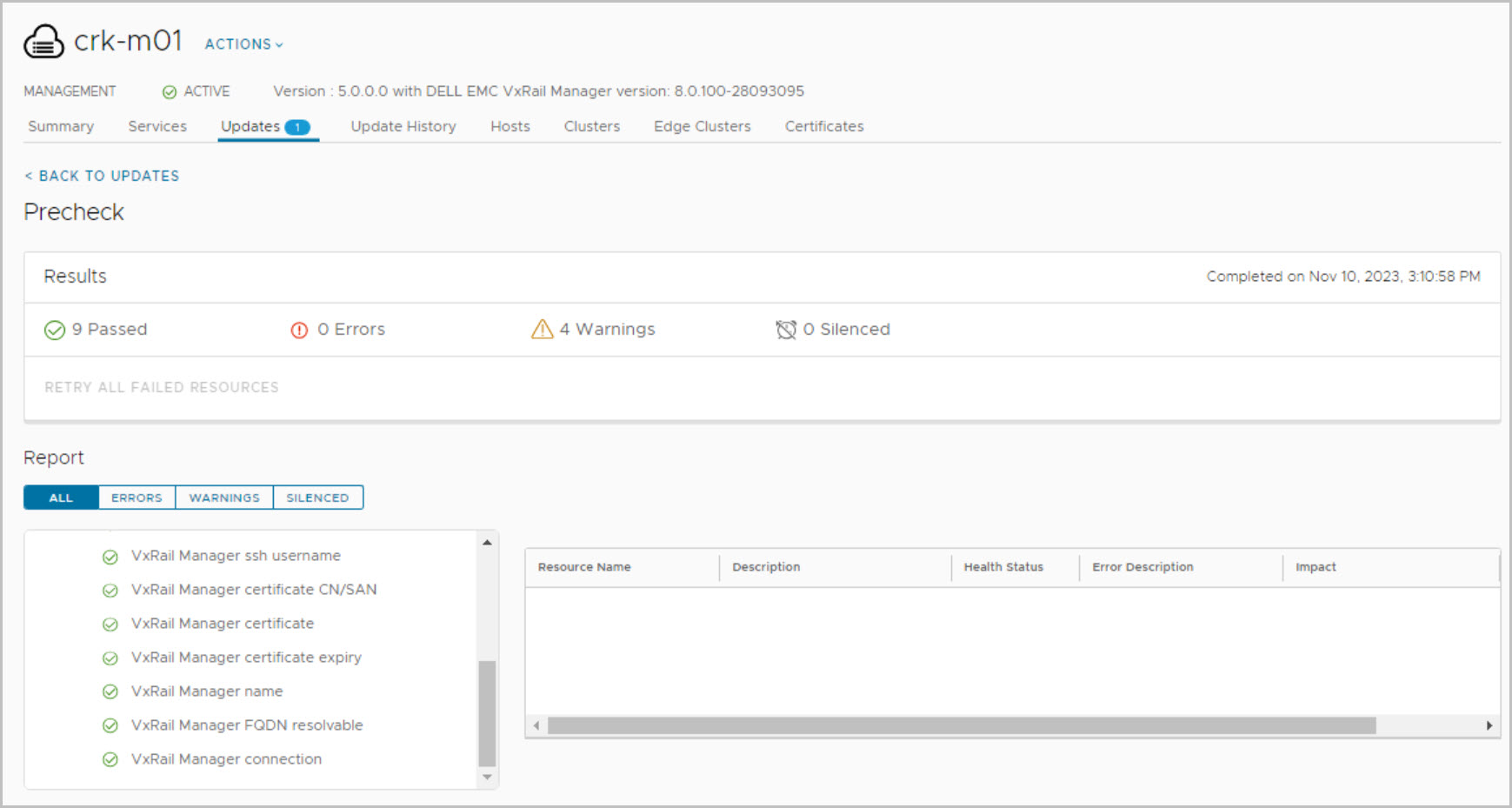Switch to the Update History tab
The height and width of the screenshot is (808, 1512).
pos(403,126)
